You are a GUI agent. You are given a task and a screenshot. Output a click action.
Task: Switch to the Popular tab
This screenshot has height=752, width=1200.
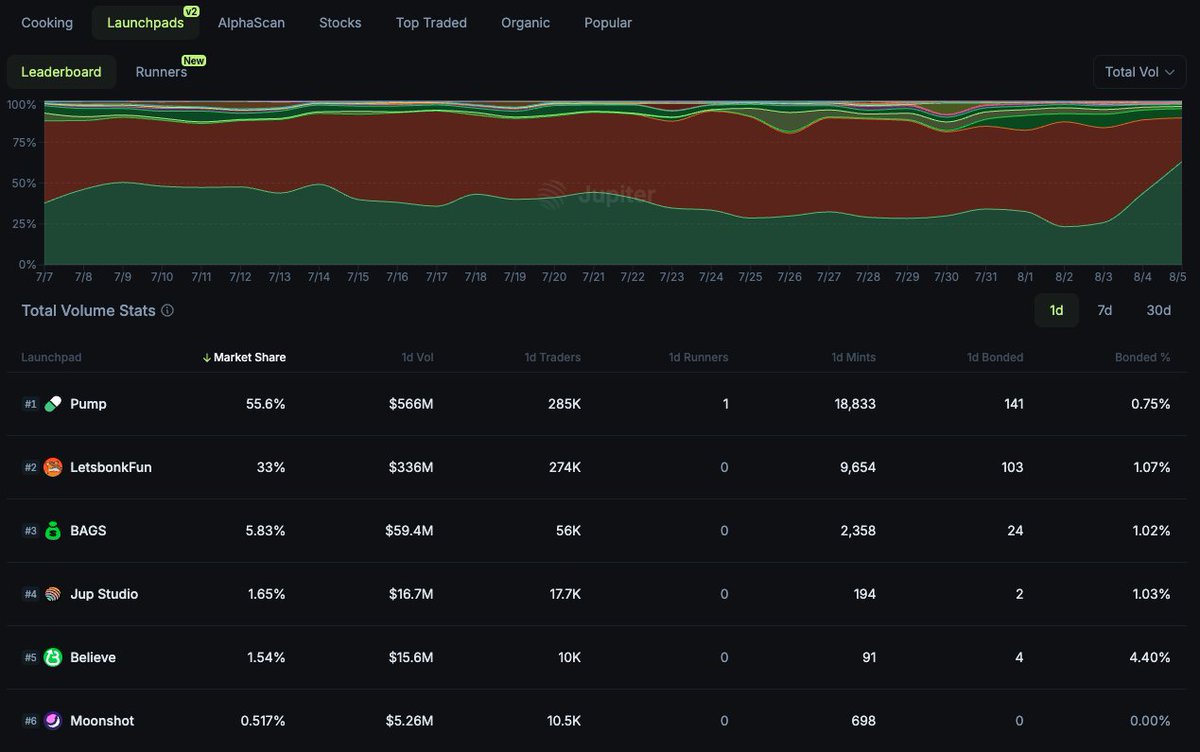click(608, 22)
